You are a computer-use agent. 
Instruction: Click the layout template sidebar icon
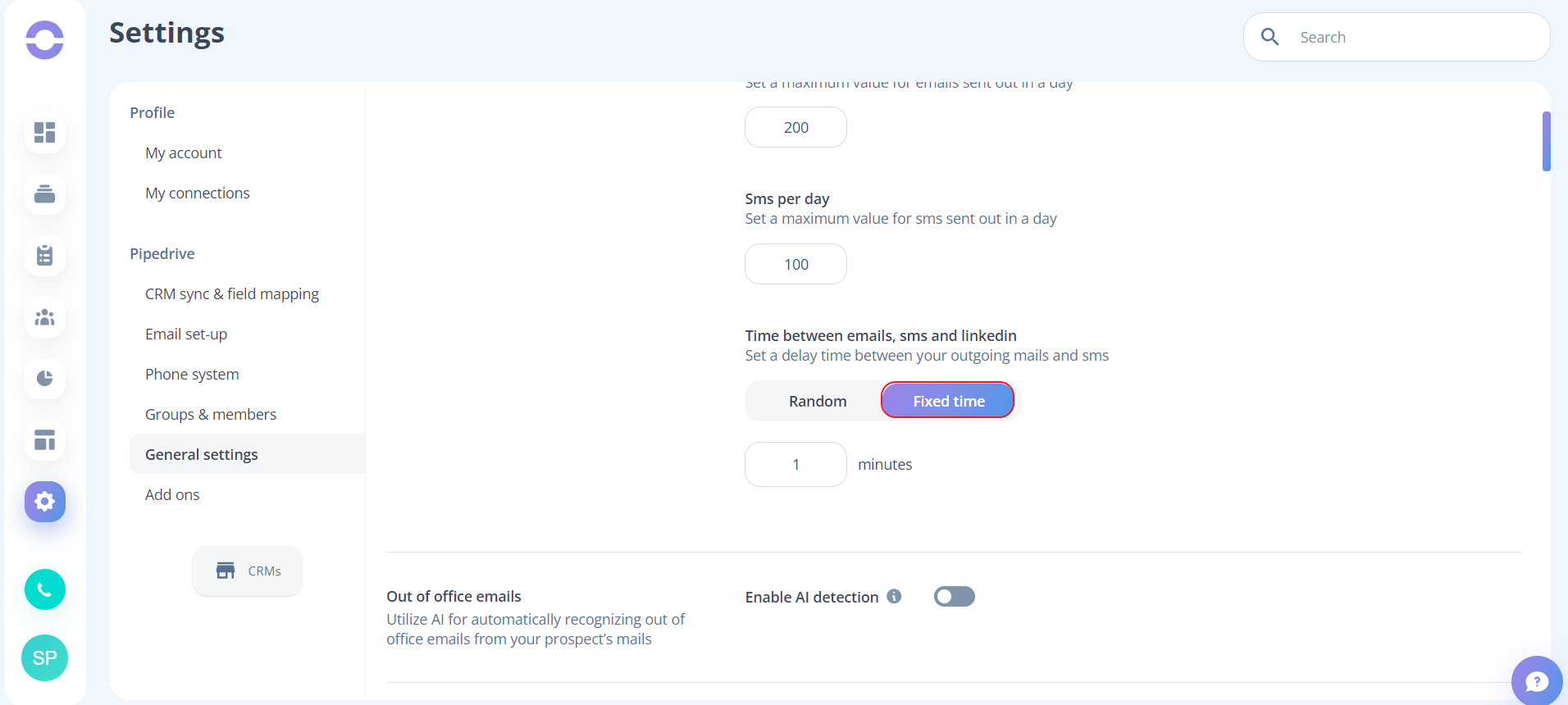tap(45, 440)
